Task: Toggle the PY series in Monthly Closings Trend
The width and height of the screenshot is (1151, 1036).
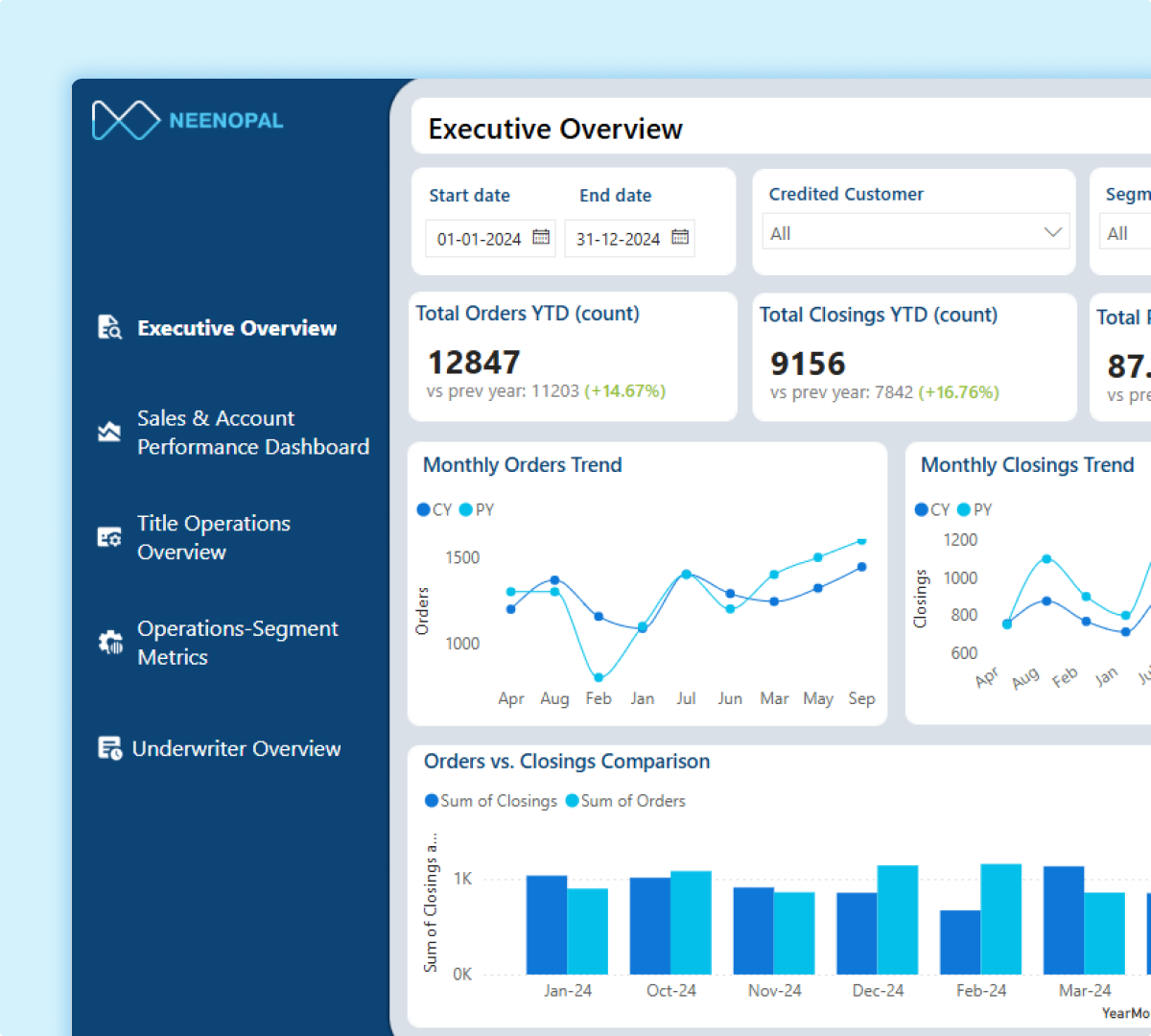Action: click(x=976, y=509)
